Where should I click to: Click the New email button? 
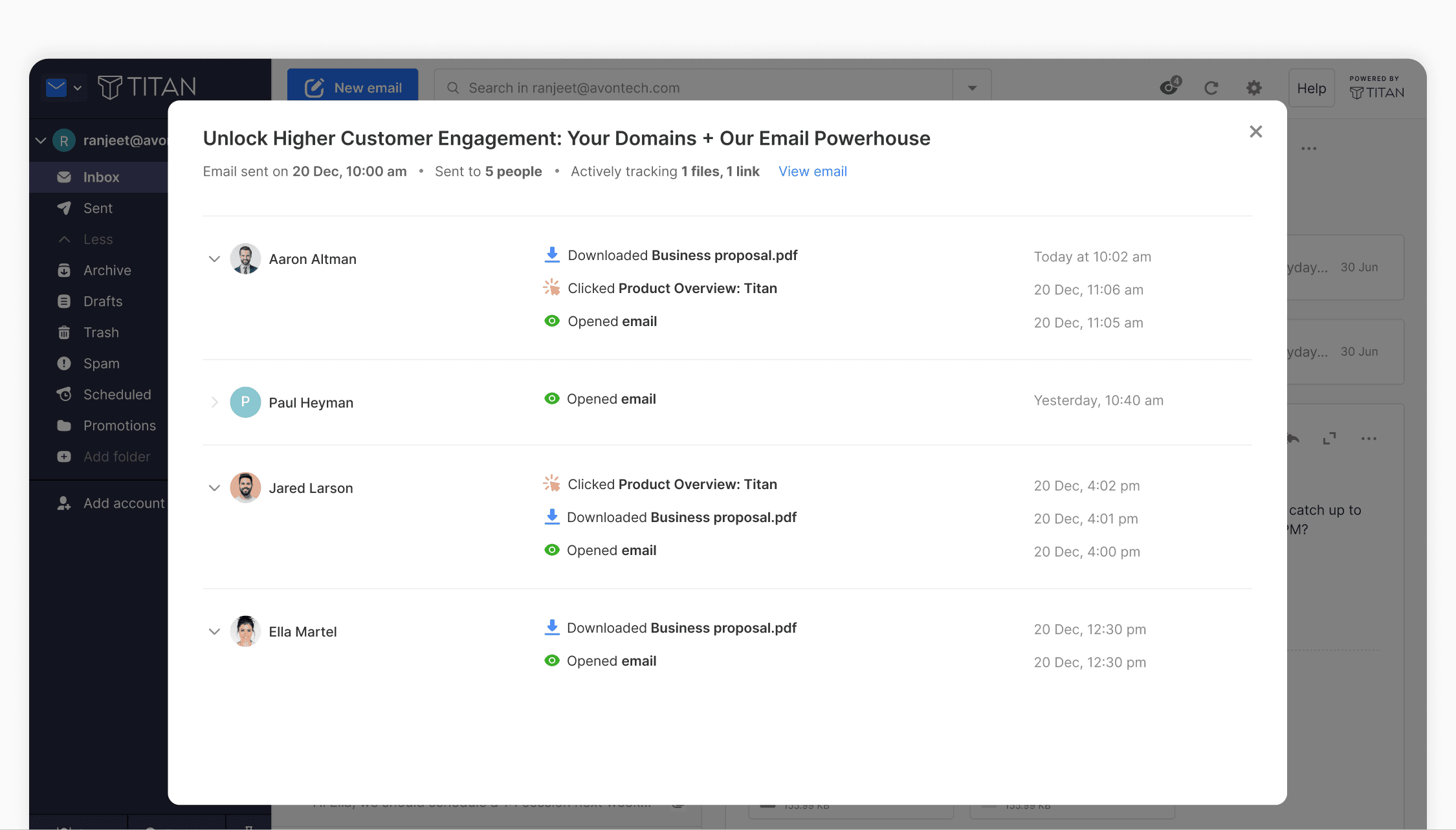point(353,87)
